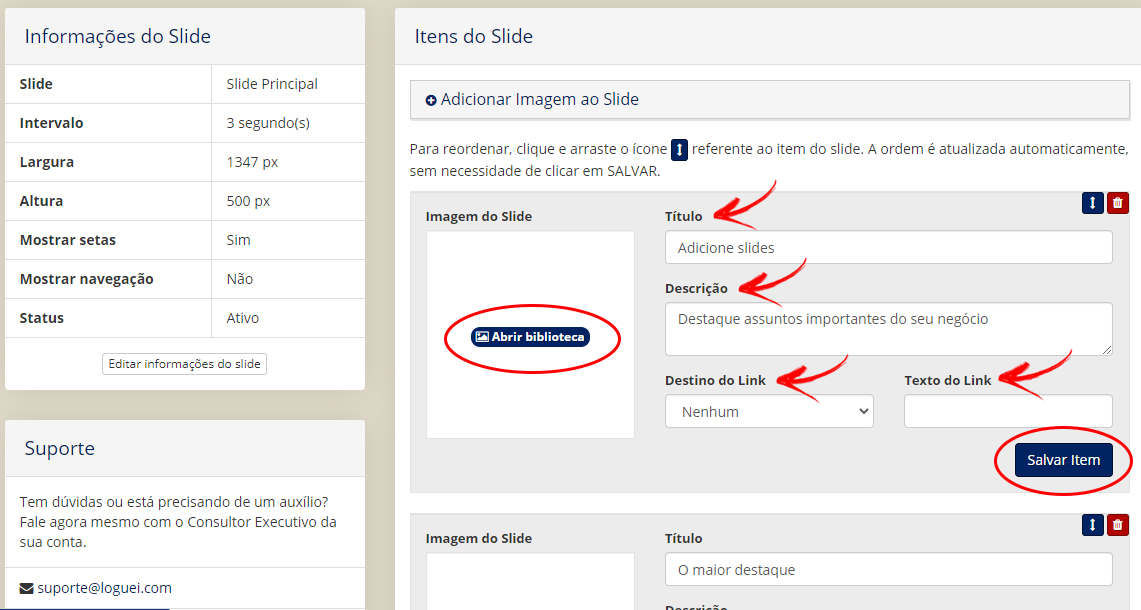This screenshot has width=1141, height=610.
Task: Click Editar informações do slide button
Action: pos(184,364)
